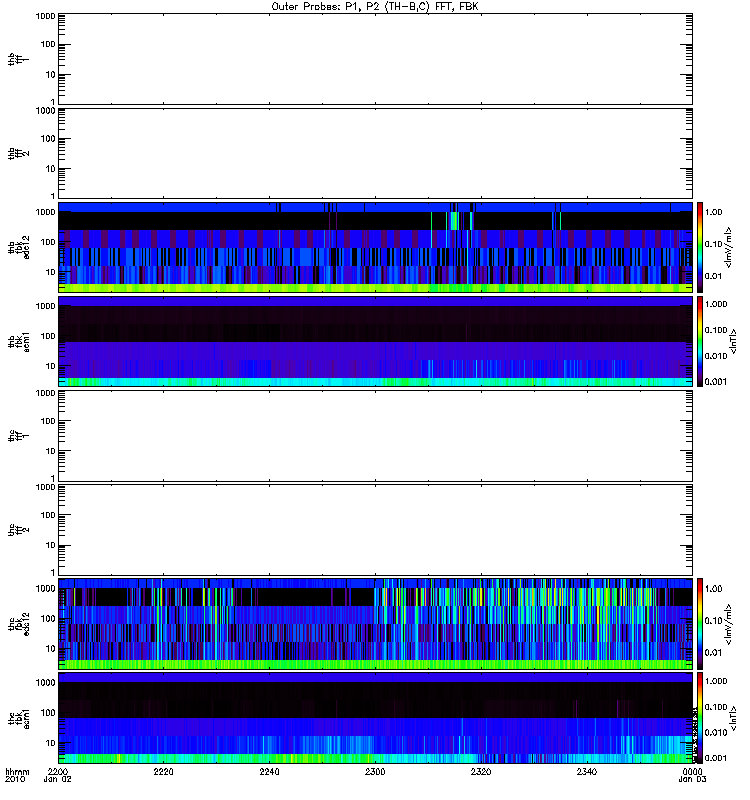Click the 'thc fff 2' axis label
Viewport: 750px width, 800px height.
19,530
